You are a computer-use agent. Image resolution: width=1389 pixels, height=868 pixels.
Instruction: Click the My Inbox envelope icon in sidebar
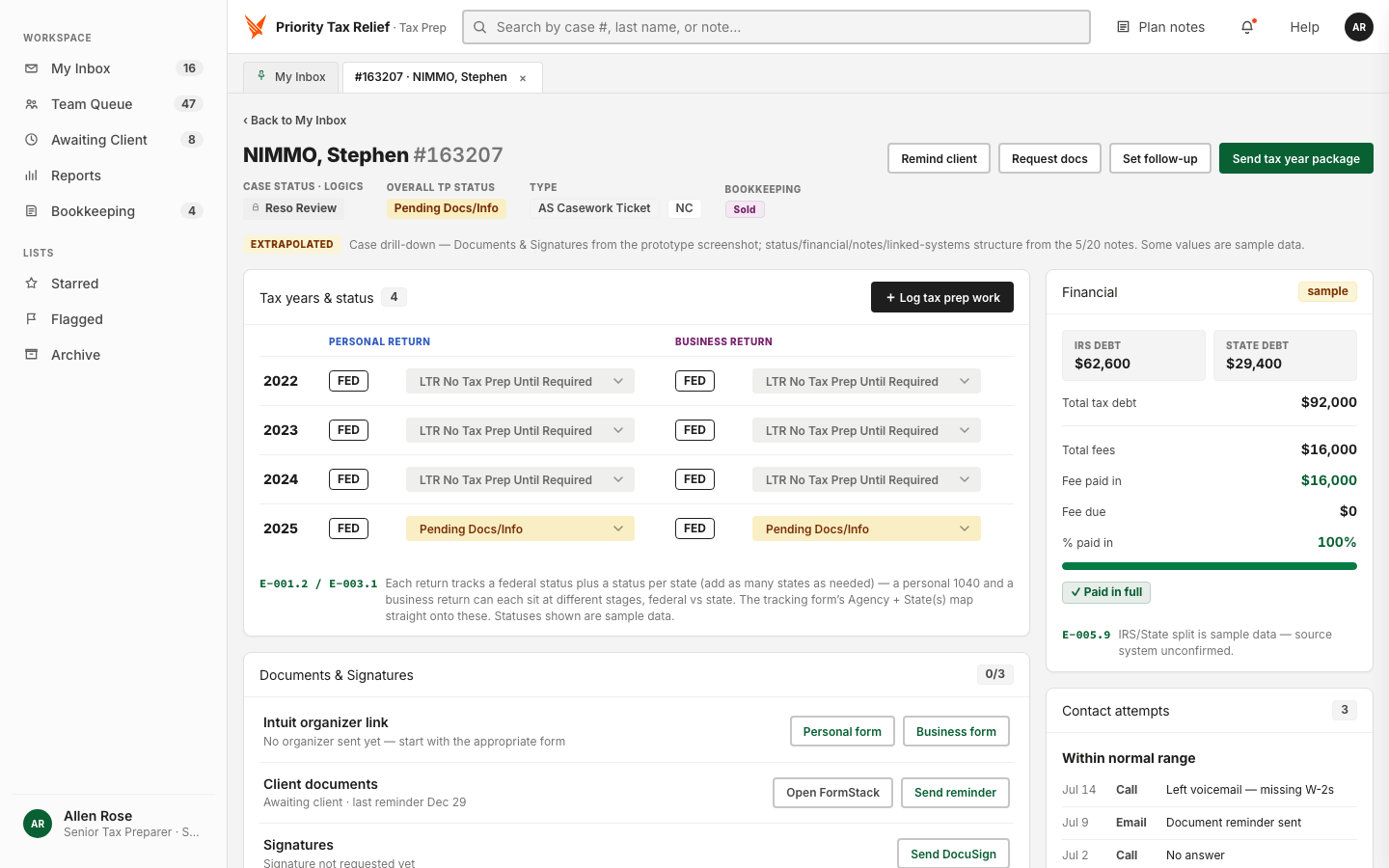coord(31,68)
